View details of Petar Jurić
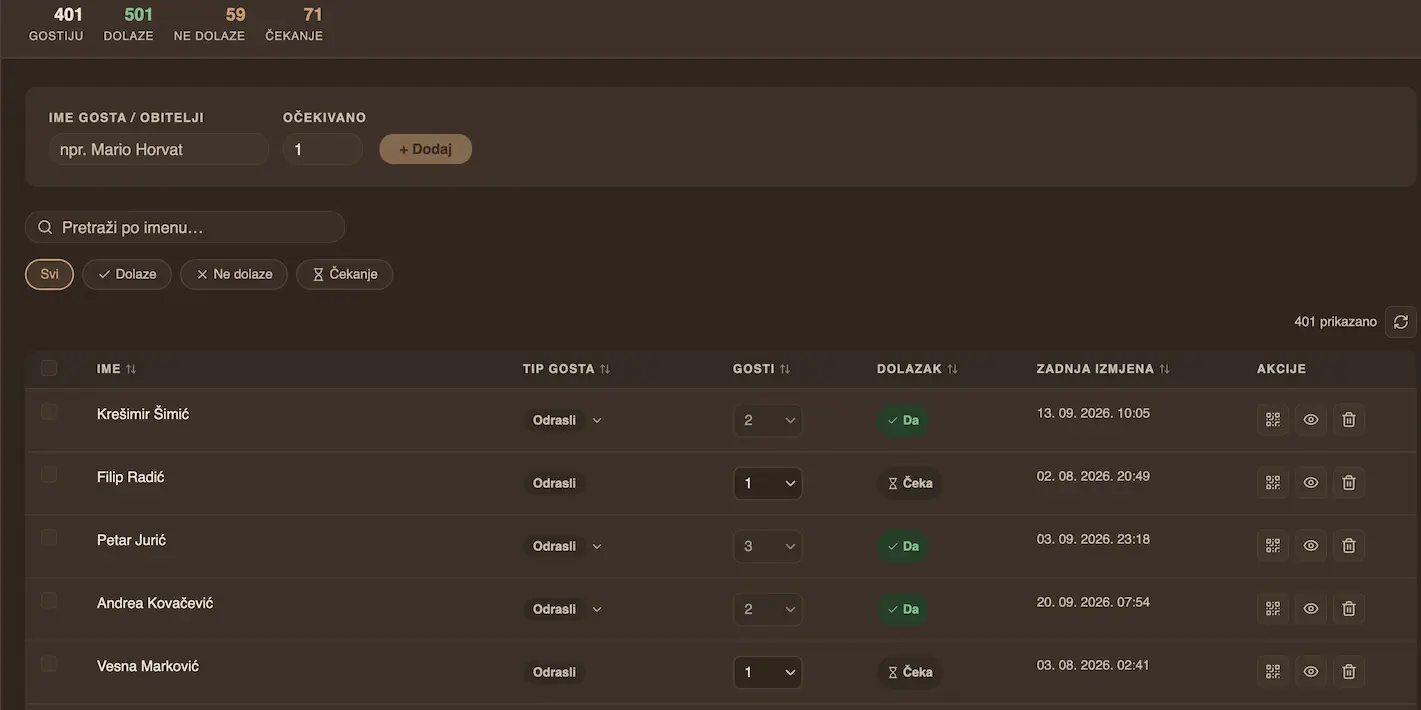Image resolution: width=1421 pixels, height=710 pixels. [x=1311, y=546]
